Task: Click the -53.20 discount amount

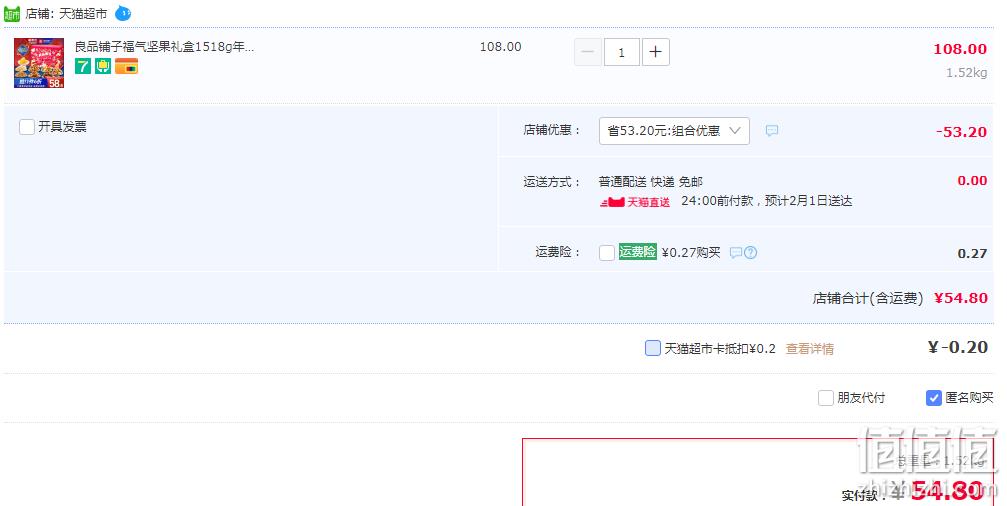Action: tap(961, 132)
